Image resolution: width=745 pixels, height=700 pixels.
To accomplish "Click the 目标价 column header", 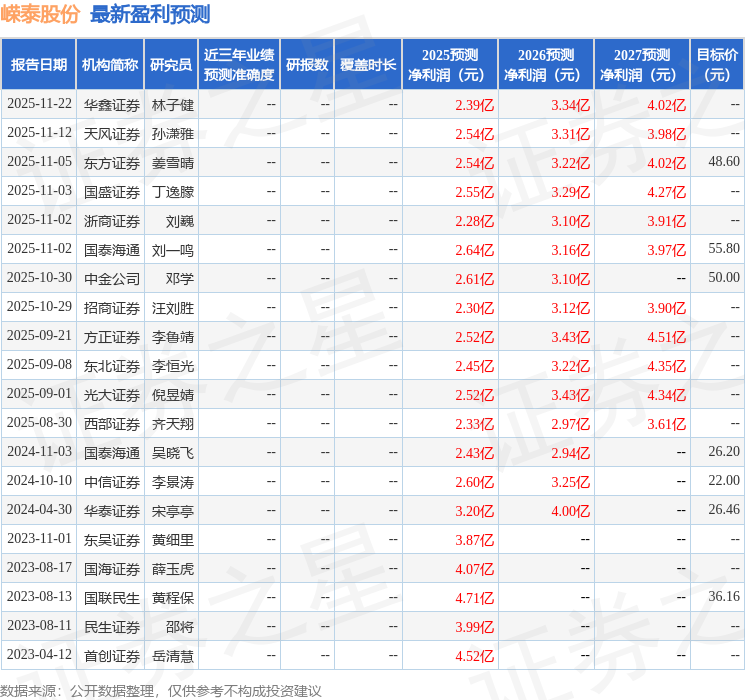I will point(717,65).
